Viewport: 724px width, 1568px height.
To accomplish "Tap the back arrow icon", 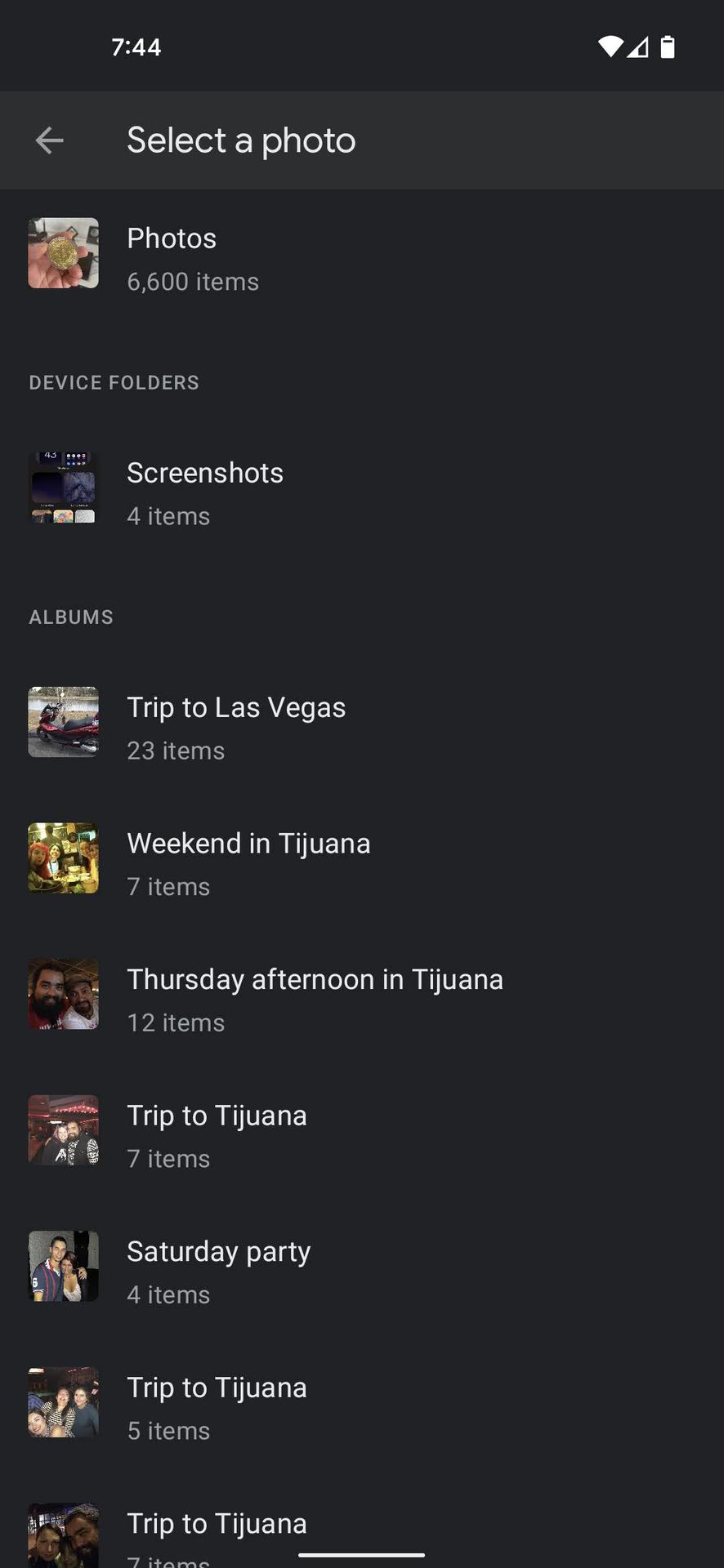I will point(49,140).
